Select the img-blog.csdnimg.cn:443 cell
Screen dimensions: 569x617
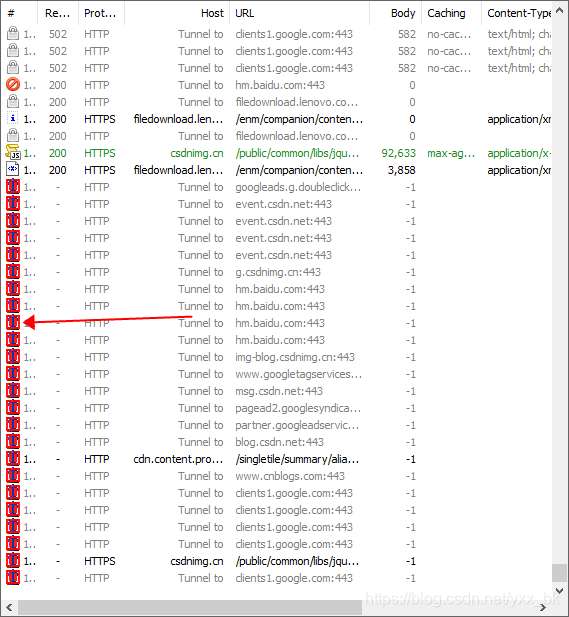(295, 357)
